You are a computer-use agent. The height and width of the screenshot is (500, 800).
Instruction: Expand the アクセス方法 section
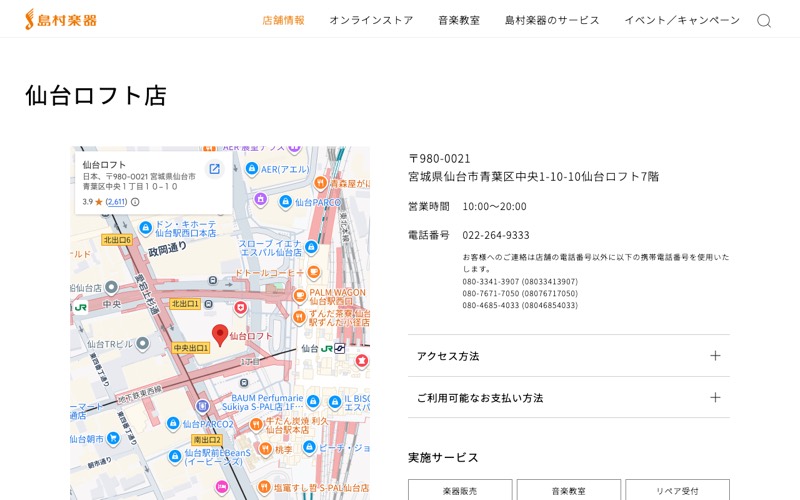click(569, 356)
